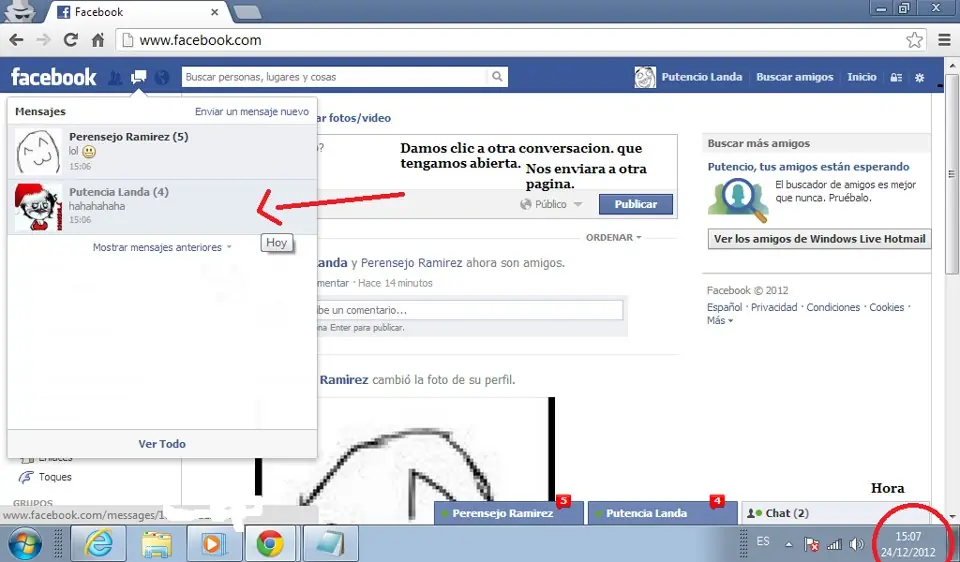Expand Mostrar mensajes anteriores
960x562 pixels.
162,247
